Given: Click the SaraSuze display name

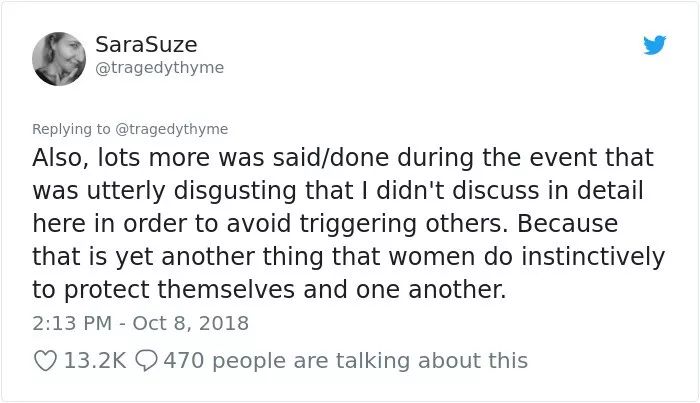Looking at the screenshot, I should point(146,44).
